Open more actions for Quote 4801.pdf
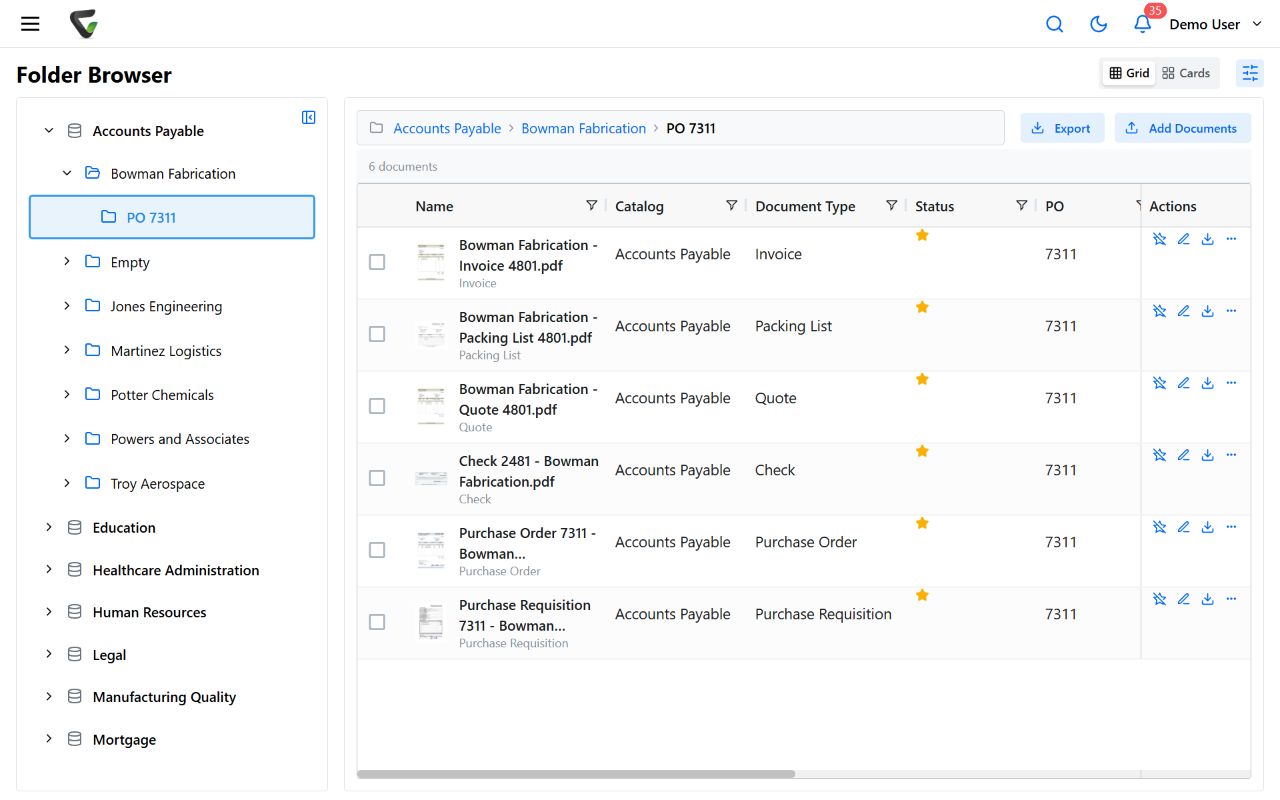The image size is (1280, 800). [x=1231, y=383]
